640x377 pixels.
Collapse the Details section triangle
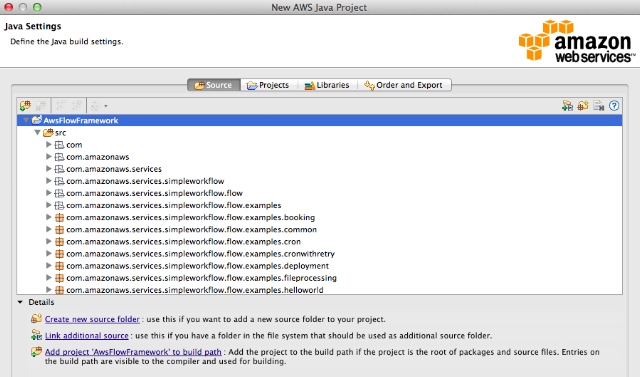(20, 302)
